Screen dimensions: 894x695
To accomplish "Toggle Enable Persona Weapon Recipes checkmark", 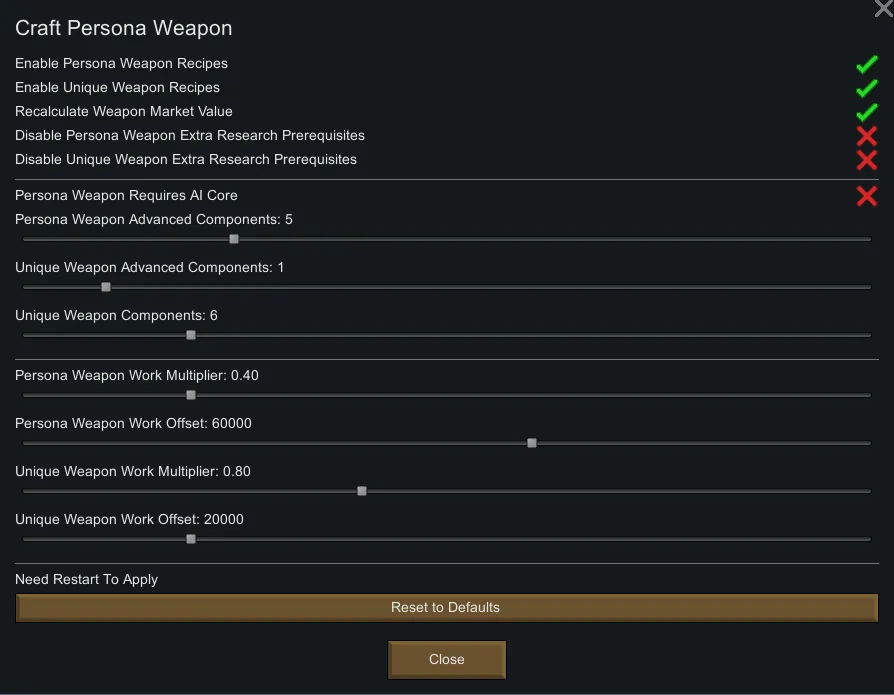I will point(866,65).
